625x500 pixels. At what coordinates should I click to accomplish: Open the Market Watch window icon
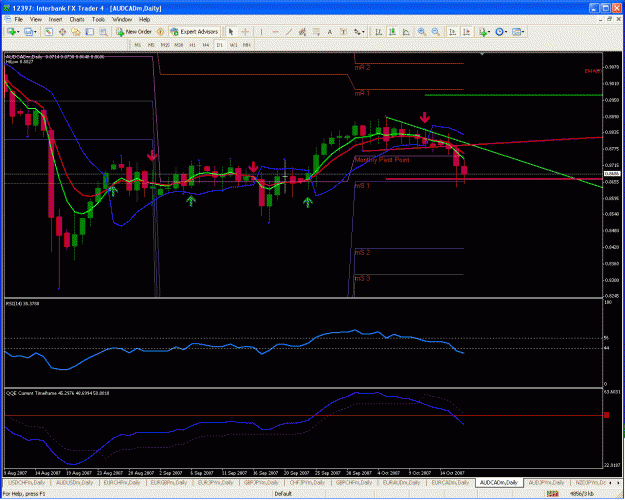[x=49, y=32]
